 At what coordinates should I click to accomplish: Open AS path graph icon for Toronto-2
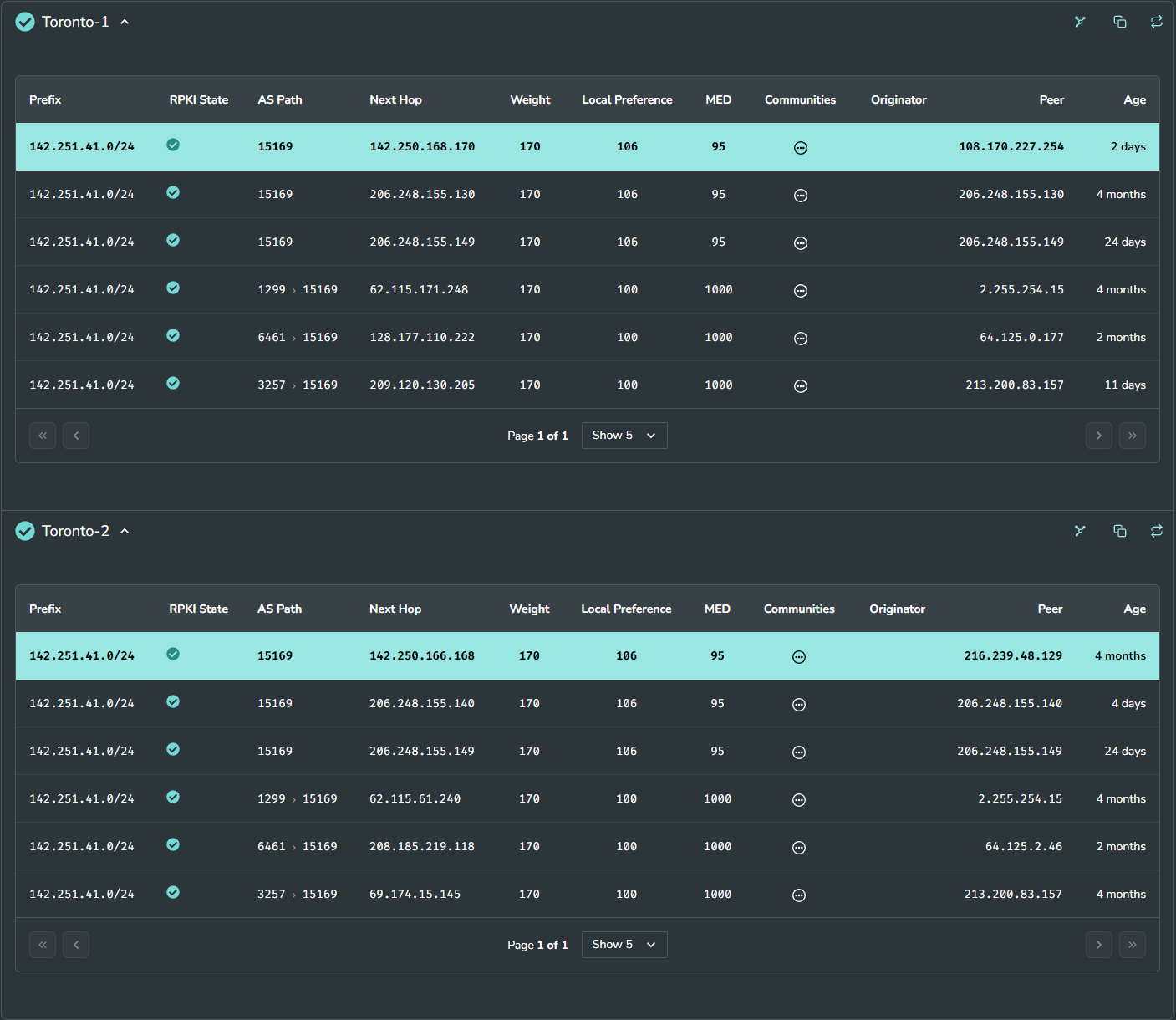1080,531
